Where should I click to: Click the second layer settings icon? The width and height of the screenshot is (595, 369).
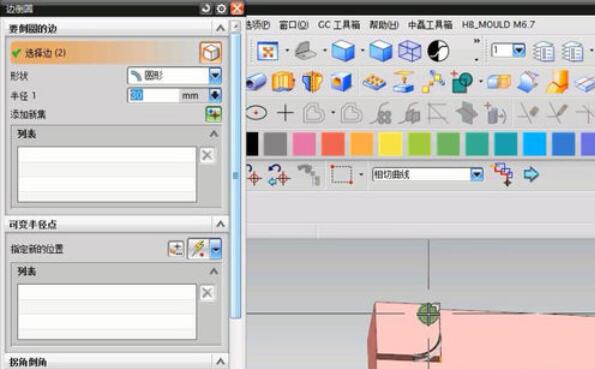(573, 51)
